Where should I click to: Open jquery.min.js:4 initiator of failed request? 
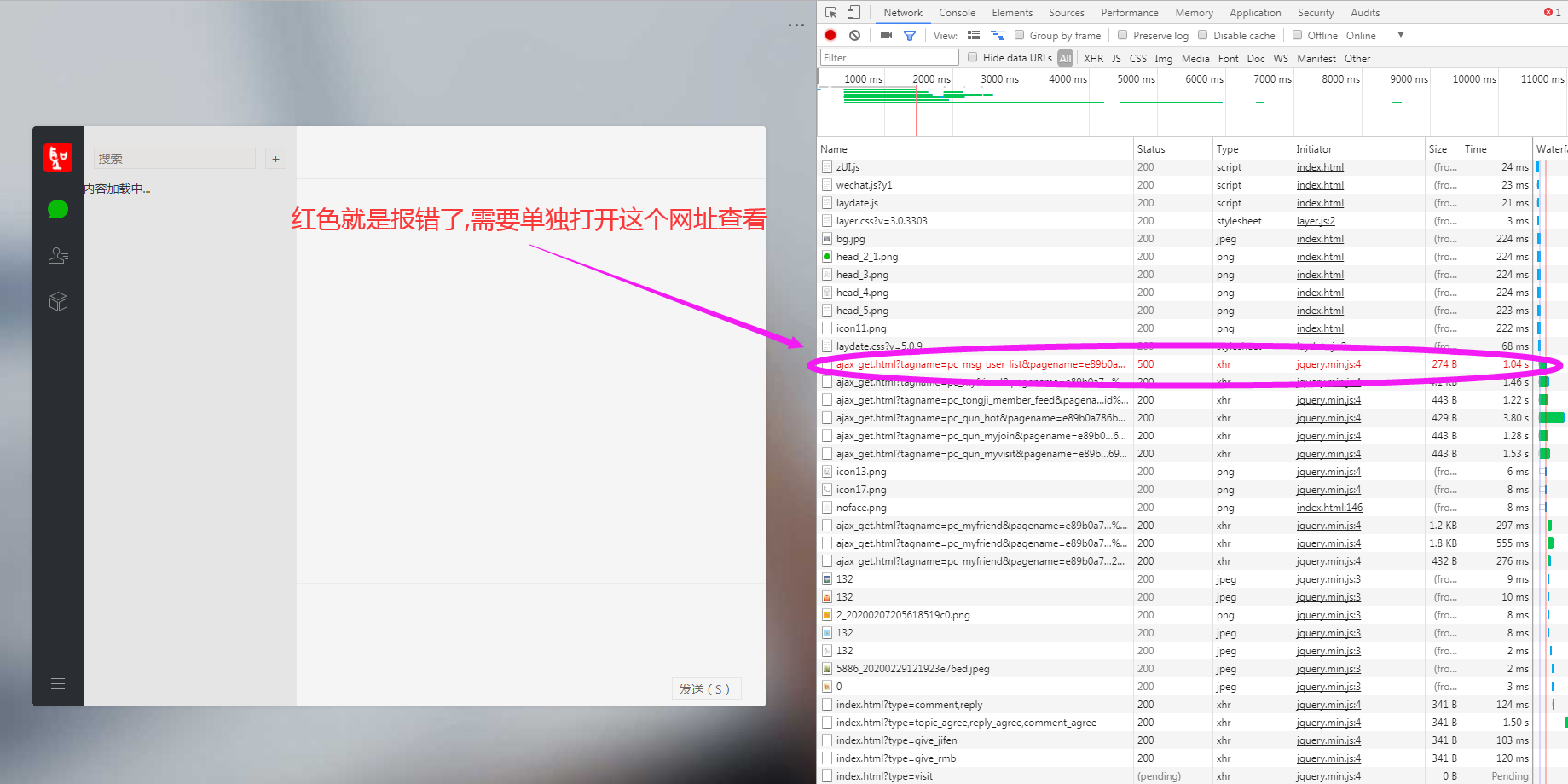tap(1328, 364)
